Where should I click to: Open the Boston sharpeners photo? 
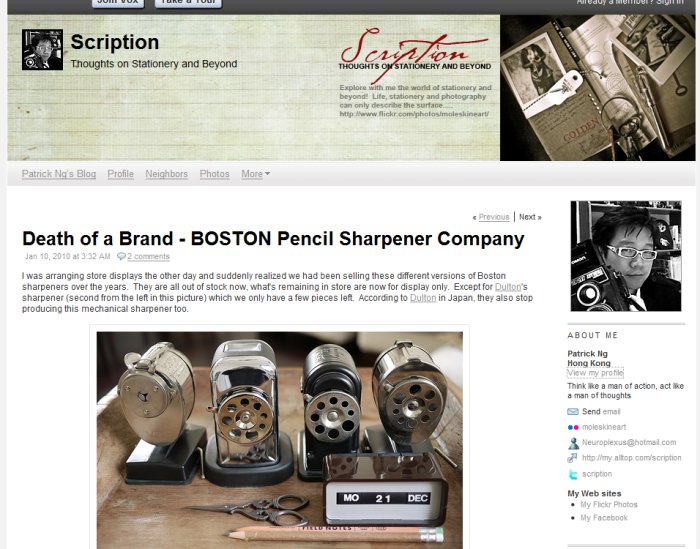[x=279, y=440]
